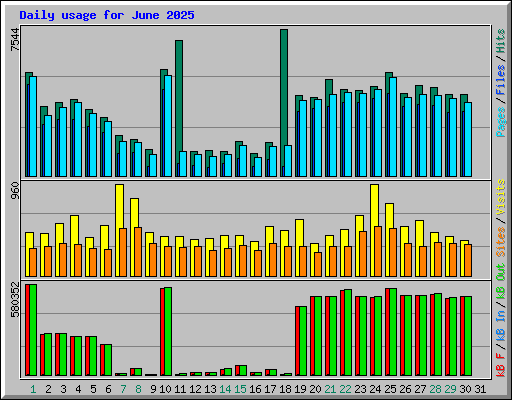Click day label 28 on the x-axis
512x400 pixels.
[x=435, y=389]
